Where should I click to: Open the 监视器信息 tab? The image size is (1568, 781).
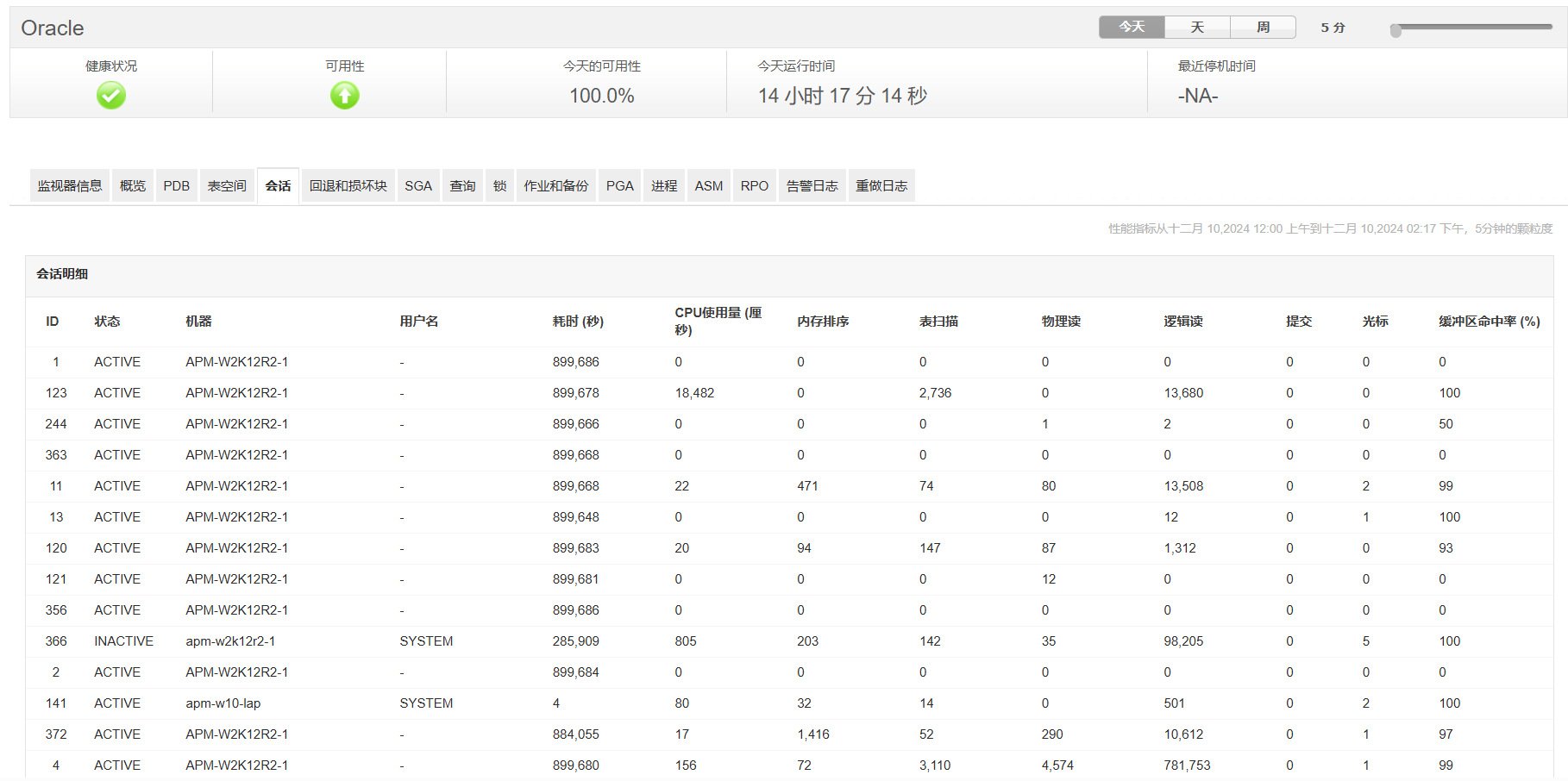(70, 186)
